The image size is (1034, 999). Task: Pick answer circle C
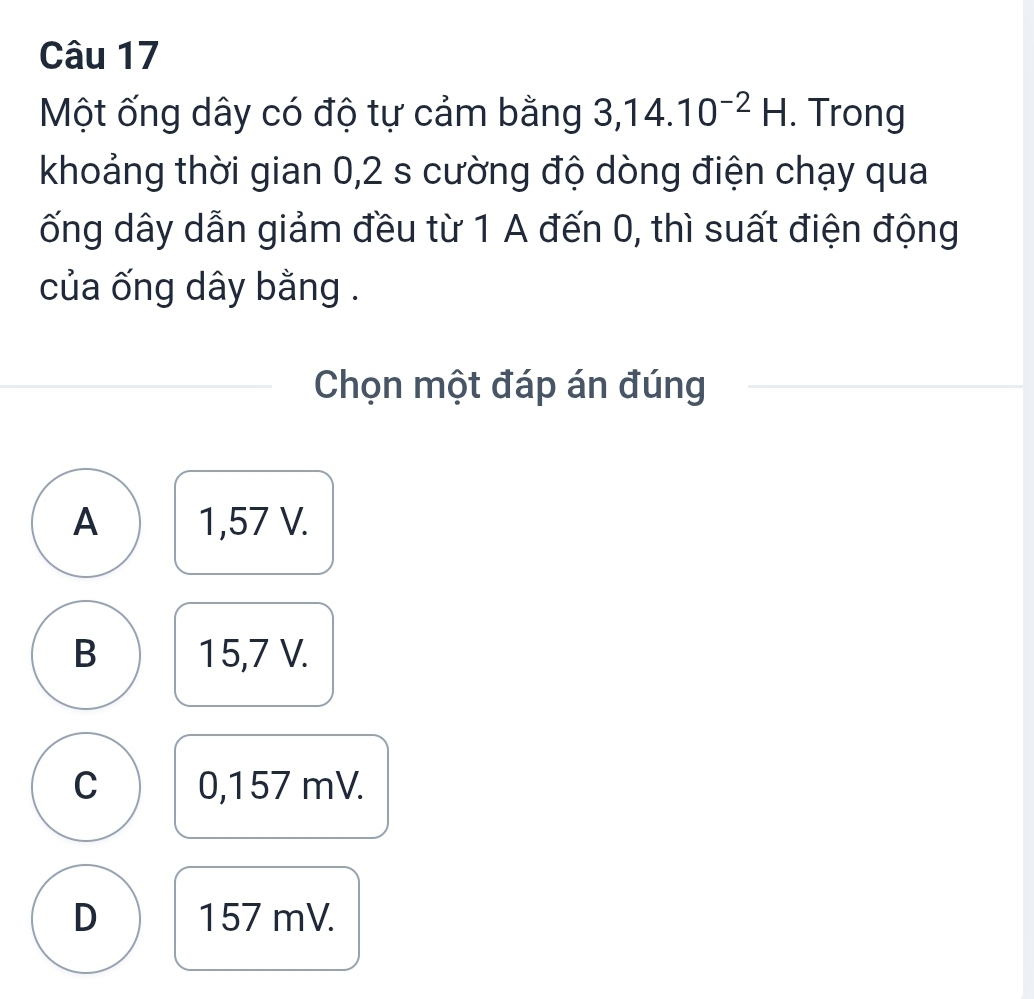click(86, 787)
